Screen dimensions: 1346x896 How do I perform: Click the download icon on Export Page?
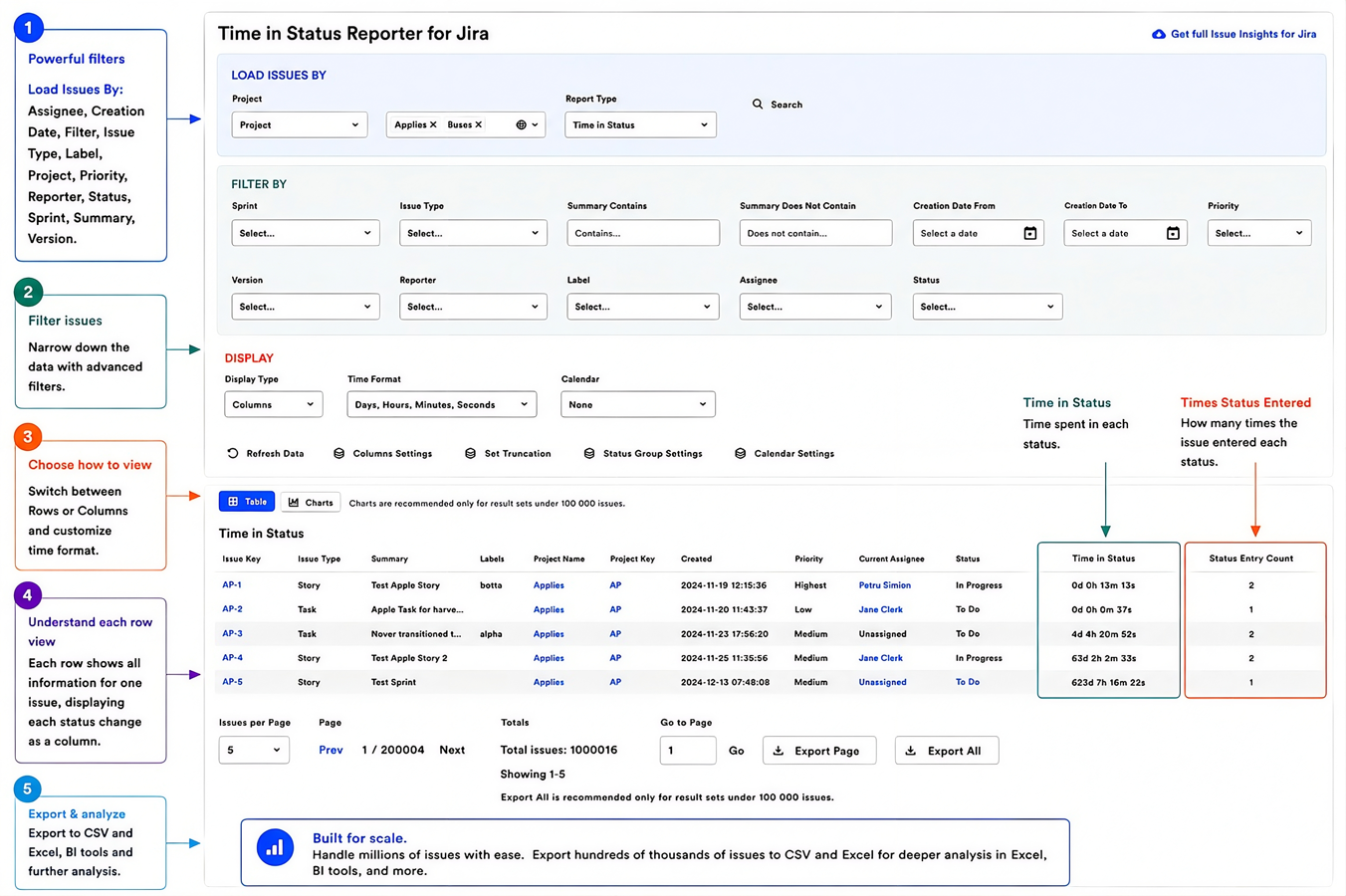click(779, 751)
